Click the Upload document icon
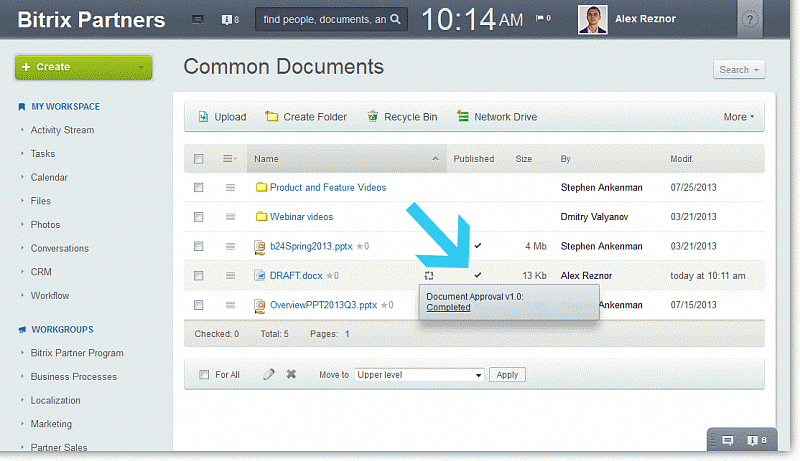This screenshot has height=461, width=800. click(x=203, y=117)
